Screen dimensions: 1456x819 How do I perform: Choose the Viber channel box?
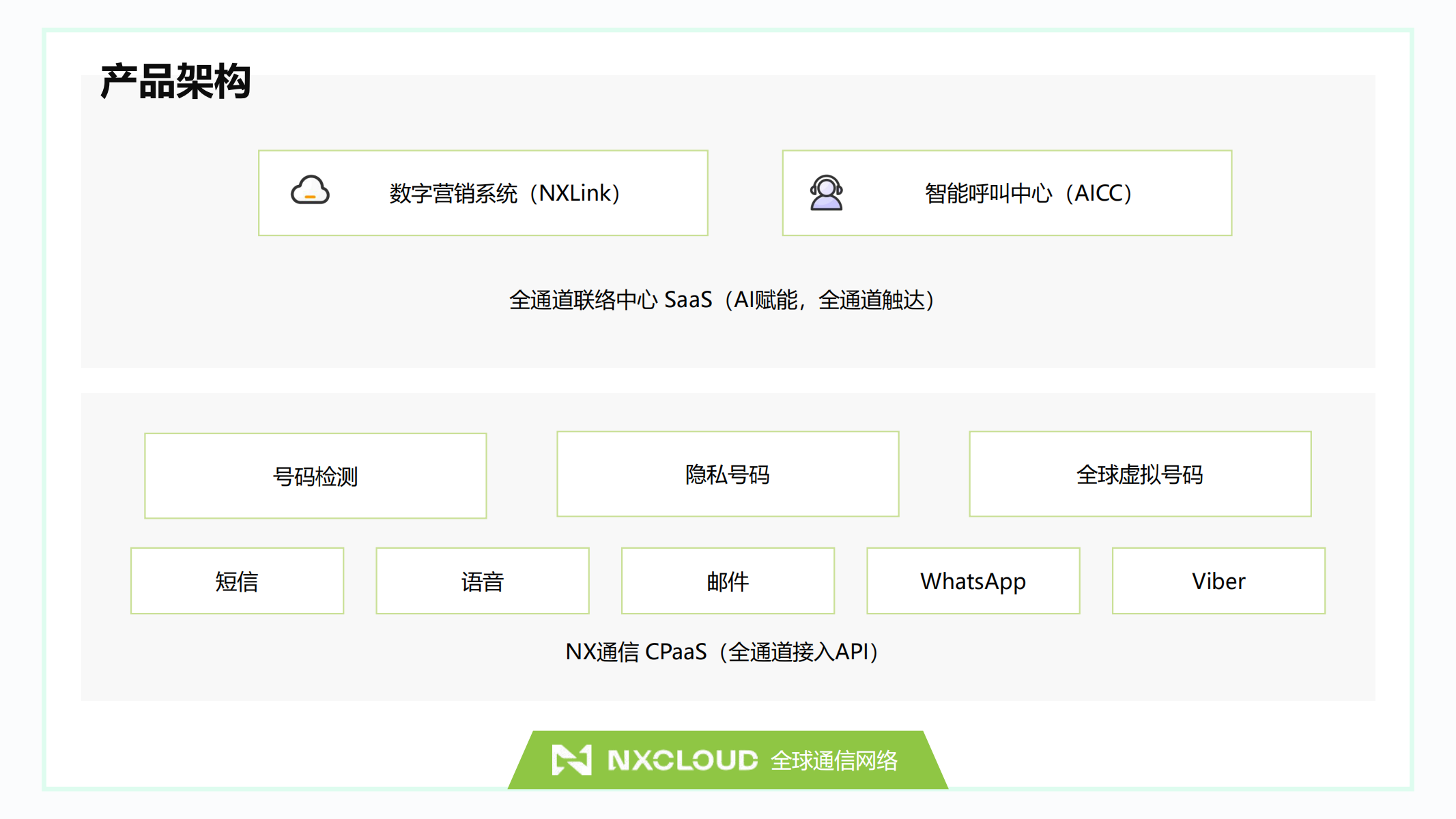click(x=1218, y=581)
